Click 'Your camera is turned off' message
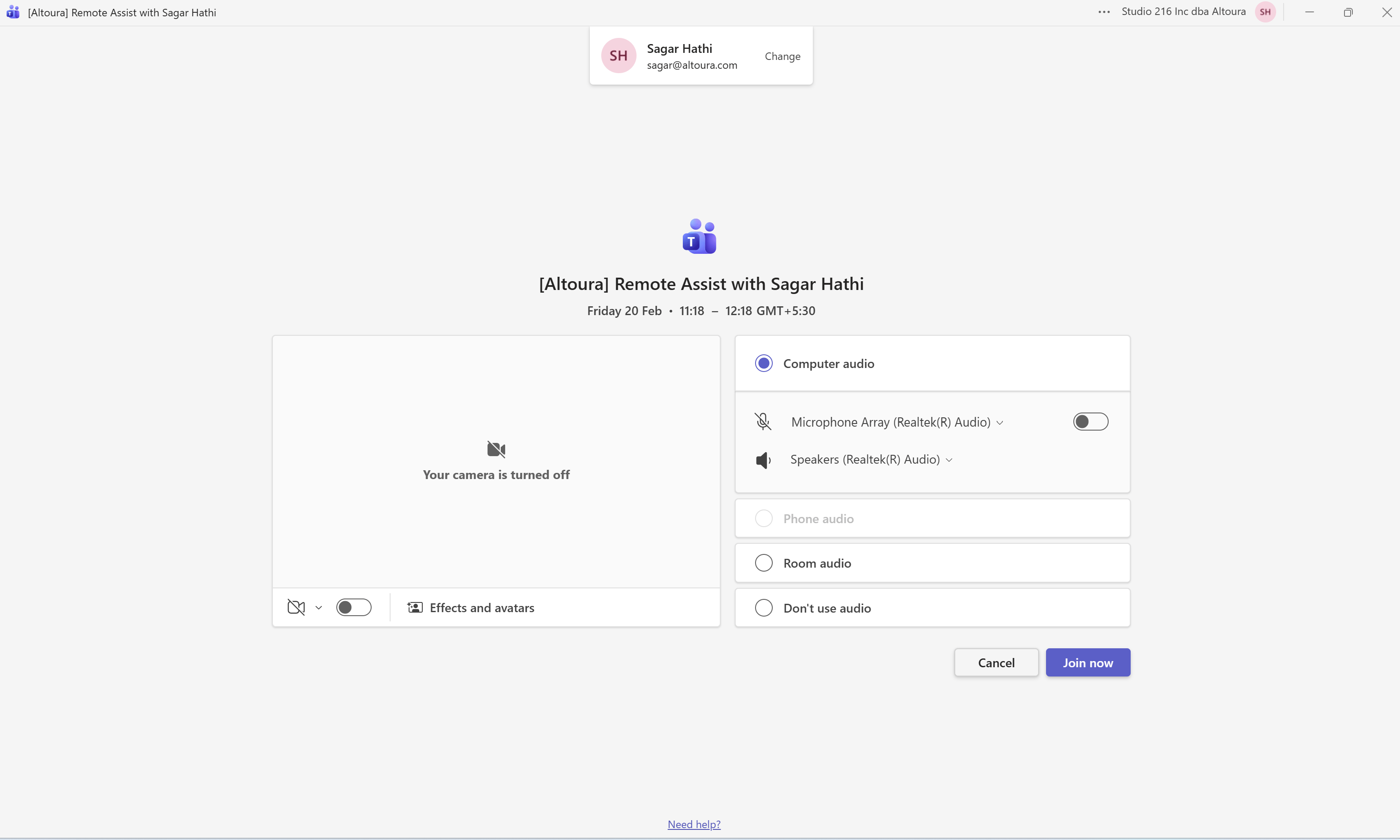1400x840 pixels. (496, 475)
